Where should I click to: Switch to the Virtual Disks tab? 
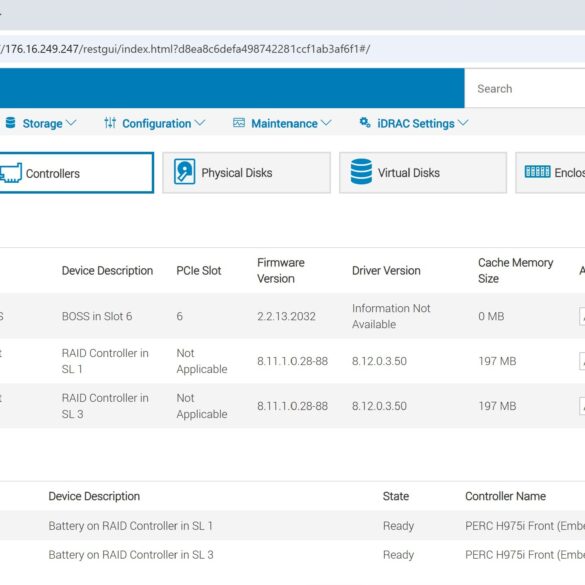(x=423, y=173)
